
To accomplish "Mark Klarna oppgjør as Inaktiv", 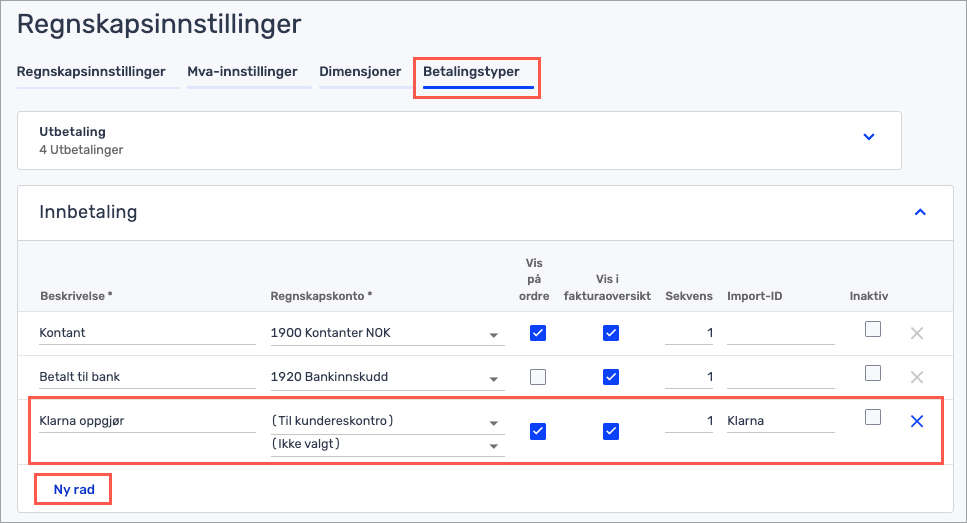I will tap(873, 417).
